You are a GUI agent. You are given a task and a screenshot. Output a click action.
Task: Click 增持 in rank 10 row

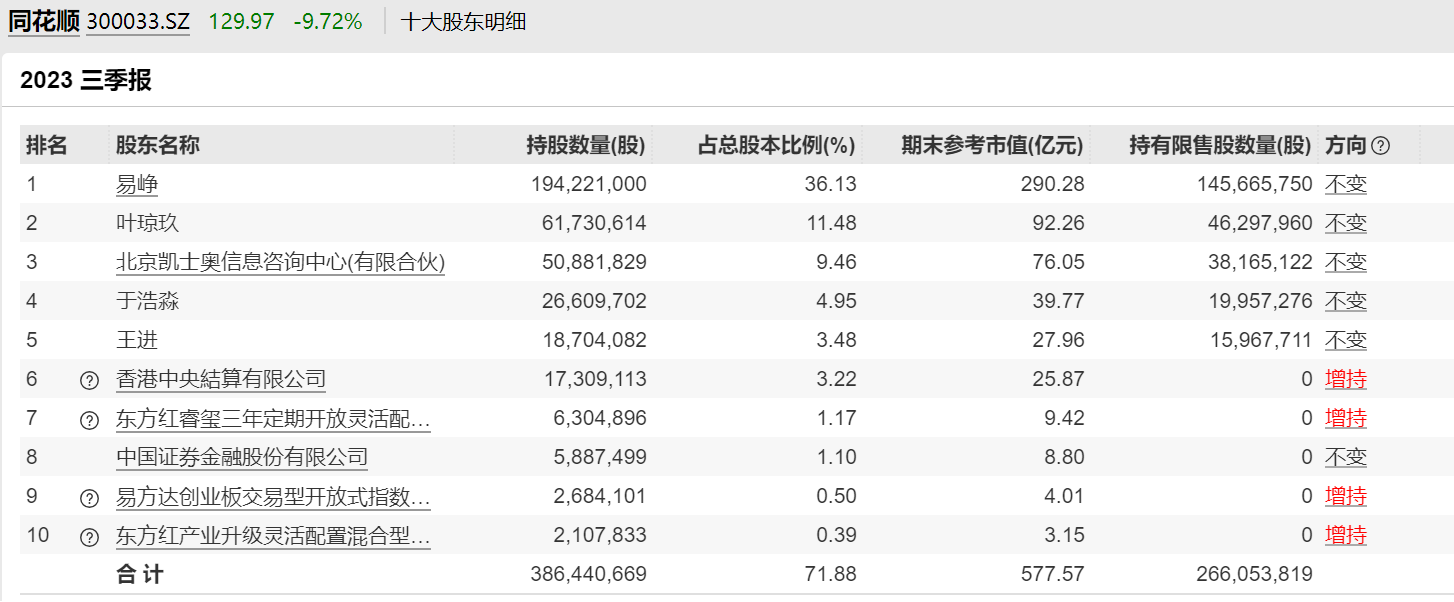1345,535
